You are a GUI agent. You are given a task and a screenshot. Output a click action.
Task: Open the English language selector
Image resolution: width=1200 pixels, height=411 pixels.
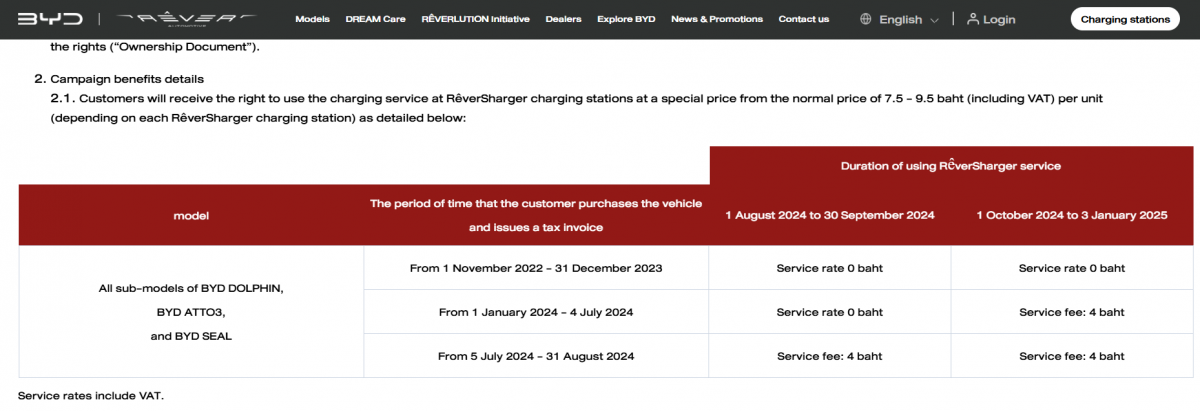click(x=900, y=20)
